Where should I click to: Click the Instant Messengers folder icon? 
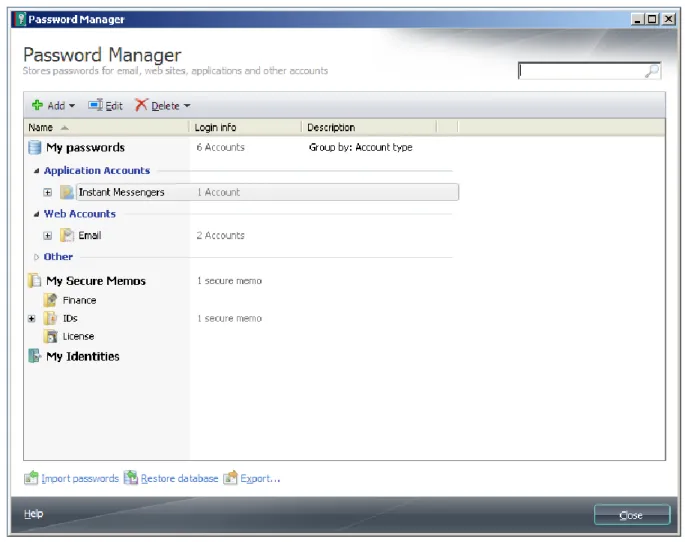point(67,192)
